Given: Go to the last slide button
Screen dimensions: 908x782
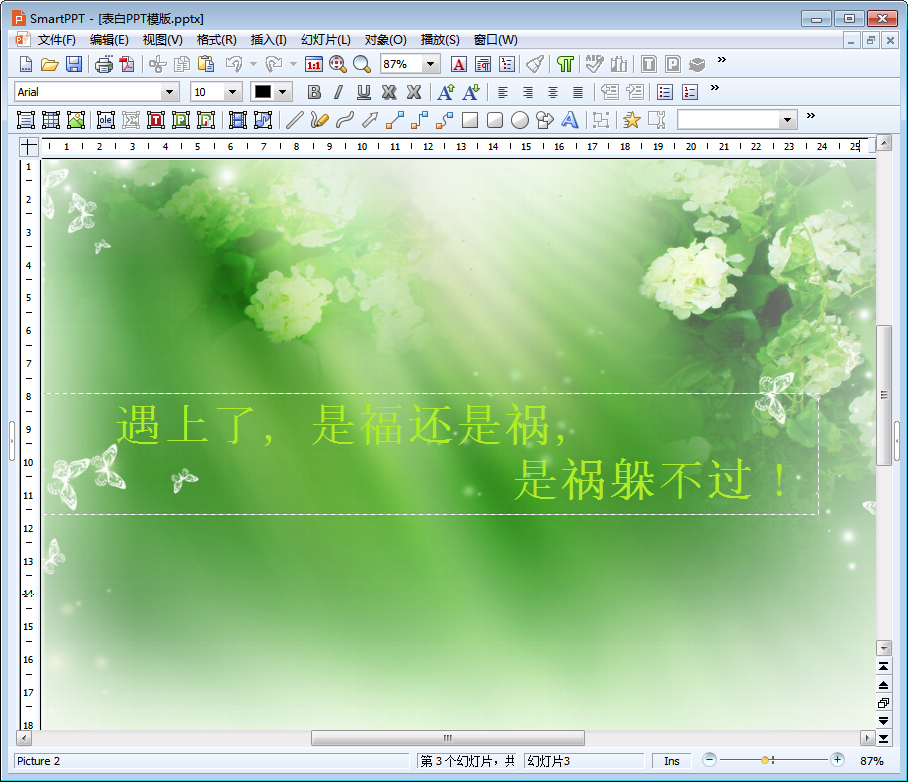Looking at the screenshot, I should [884, 739].
